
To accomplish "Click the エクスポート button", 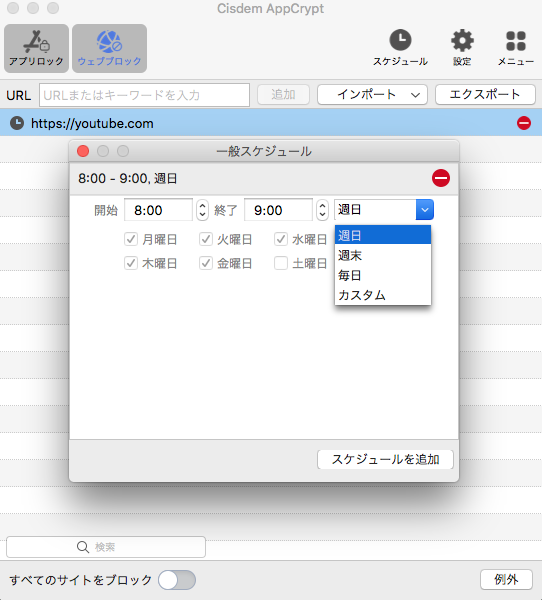I will [x=485, y=95].
